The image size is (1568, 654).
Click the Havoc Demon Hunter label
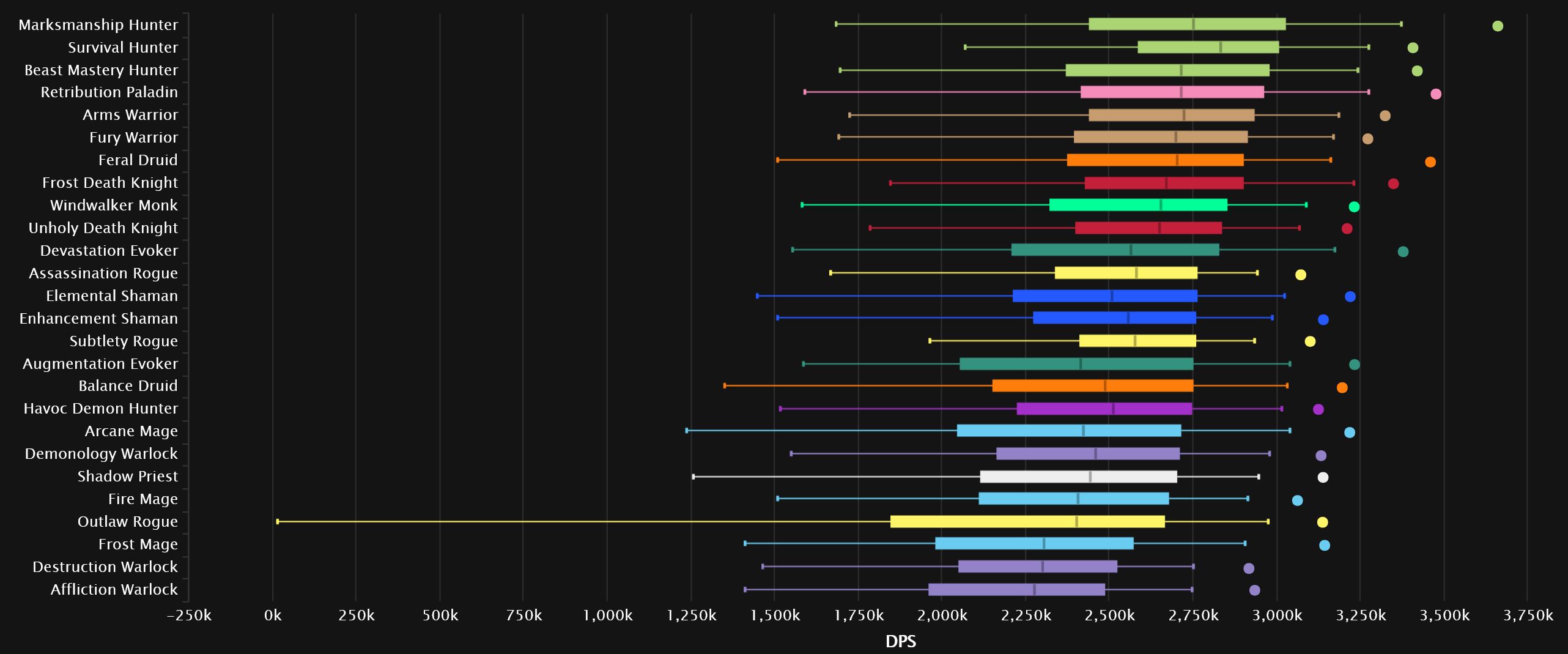pyautogui.click(x=101, y=409)
